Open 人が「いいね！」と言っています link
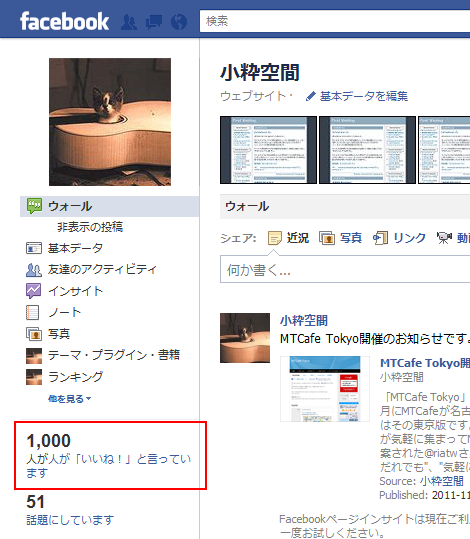470x539 pixels. (109, 466)
